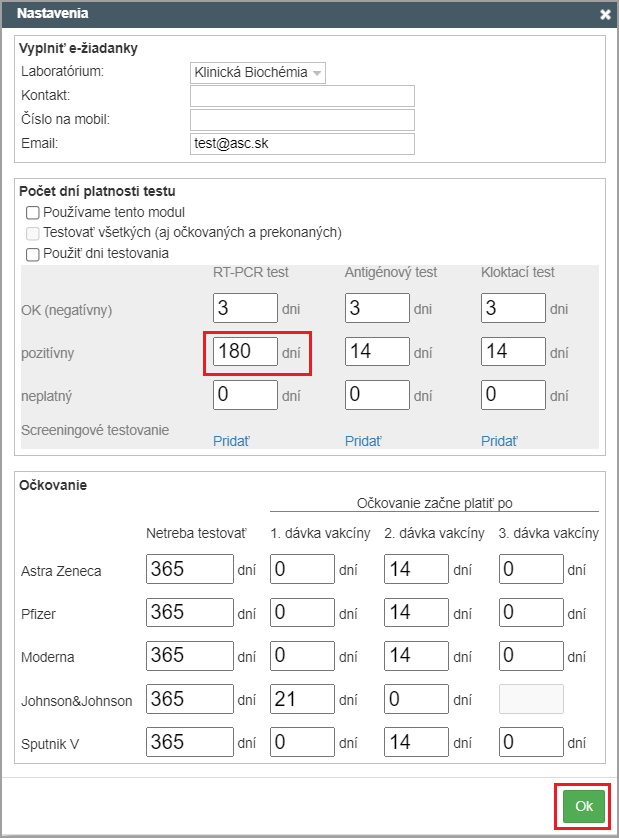Image resolution: width=619 pixels, height=838 pixels.
Task: Click Moderna 3. dávka vakcíny field
Action: 531,656
